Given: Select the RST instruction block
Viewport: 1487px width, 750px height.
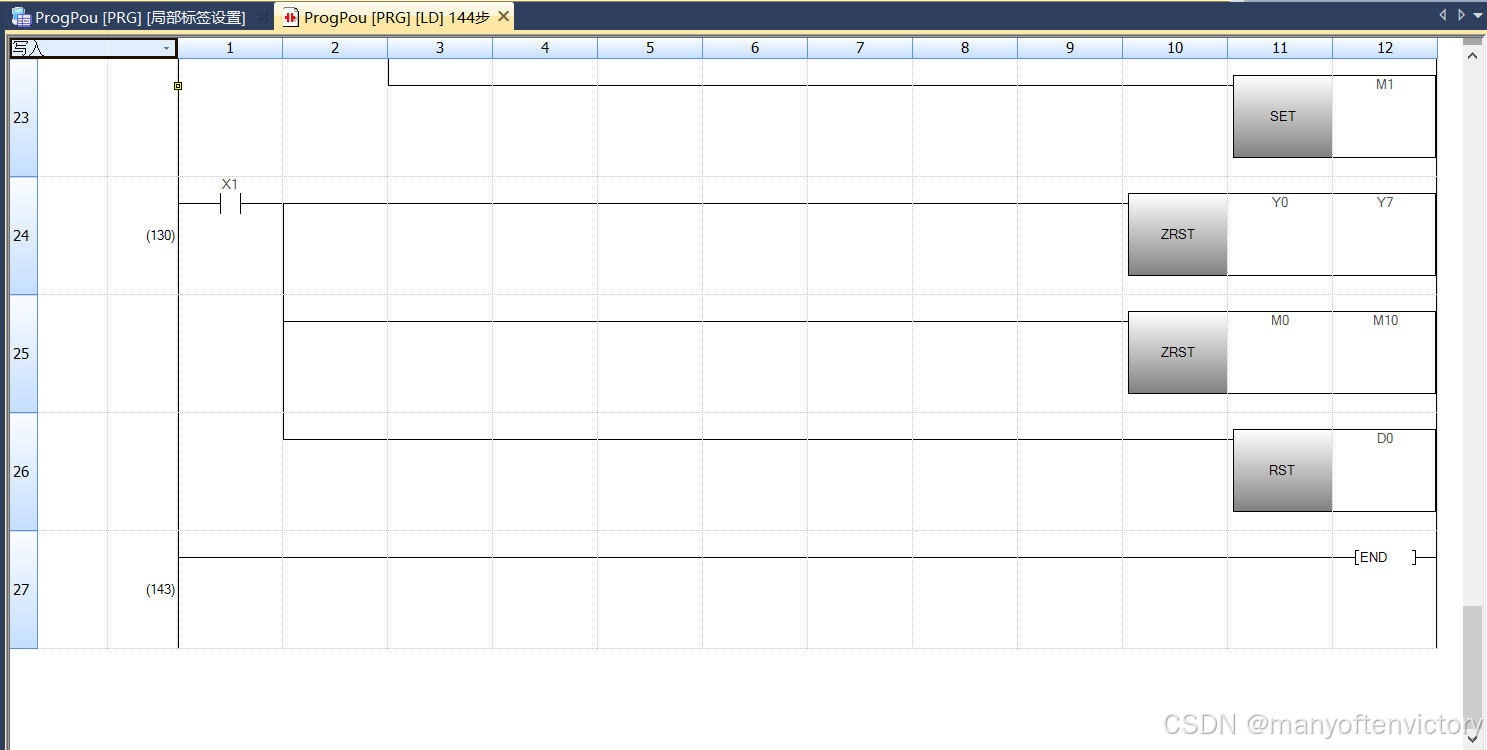Looking at the screenshot, I should click(x=1282, y=471).
